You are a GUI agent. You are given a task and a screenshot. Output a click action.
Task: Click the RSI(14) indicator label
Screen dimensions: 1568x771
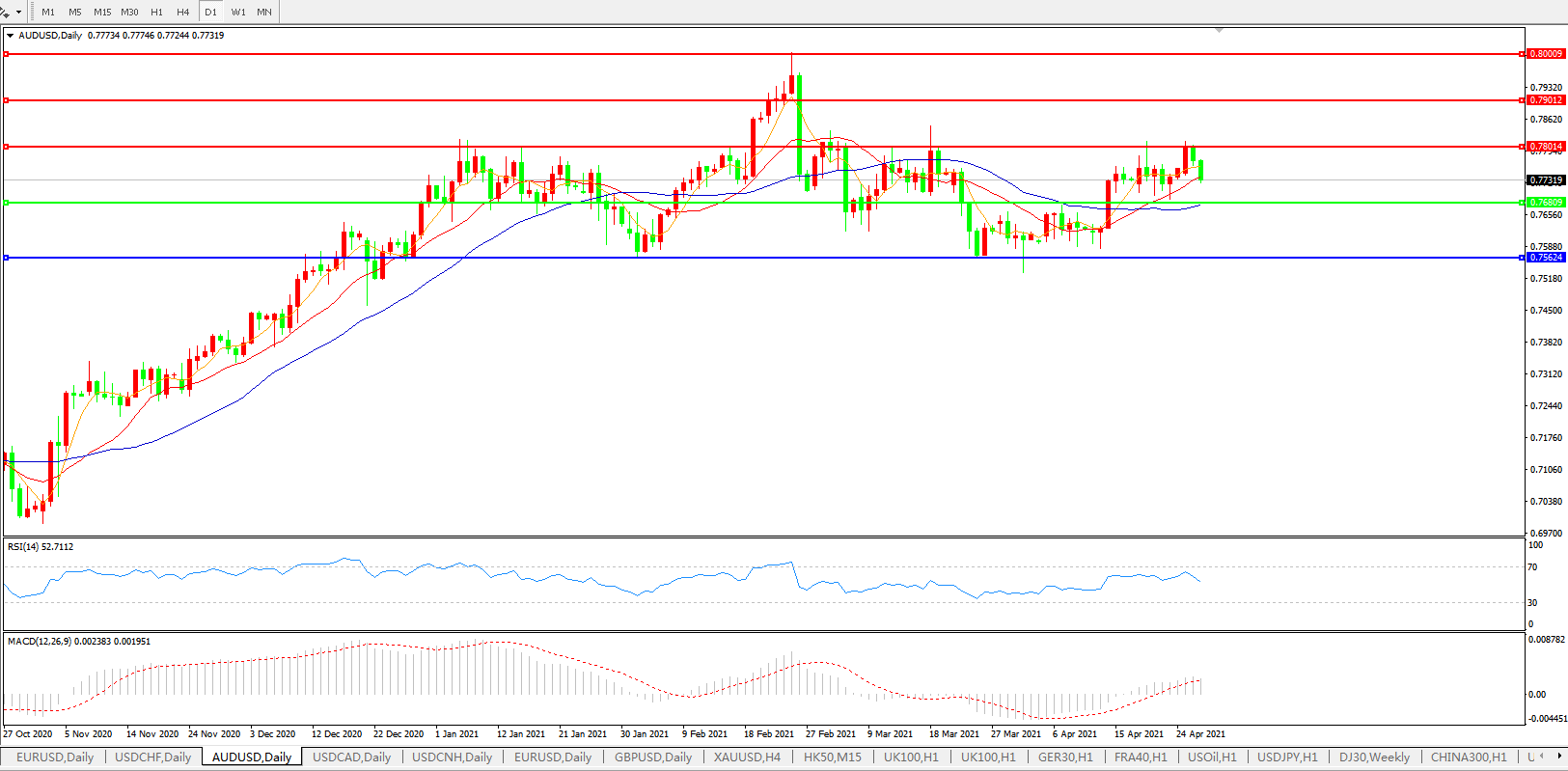[x=40, y=547]
